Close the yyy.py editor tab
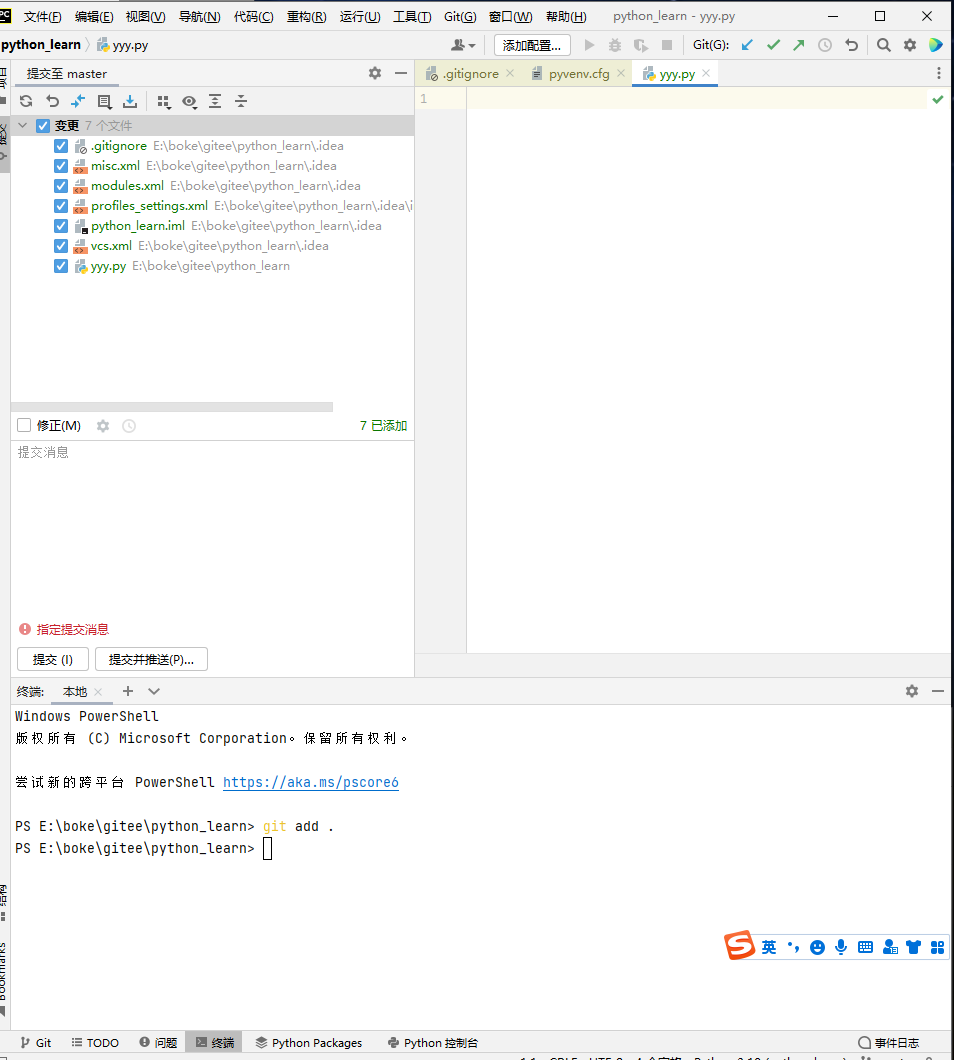The width and height of the screenshot is (954, 1060). pyautogui.click(x=706, y=73)
